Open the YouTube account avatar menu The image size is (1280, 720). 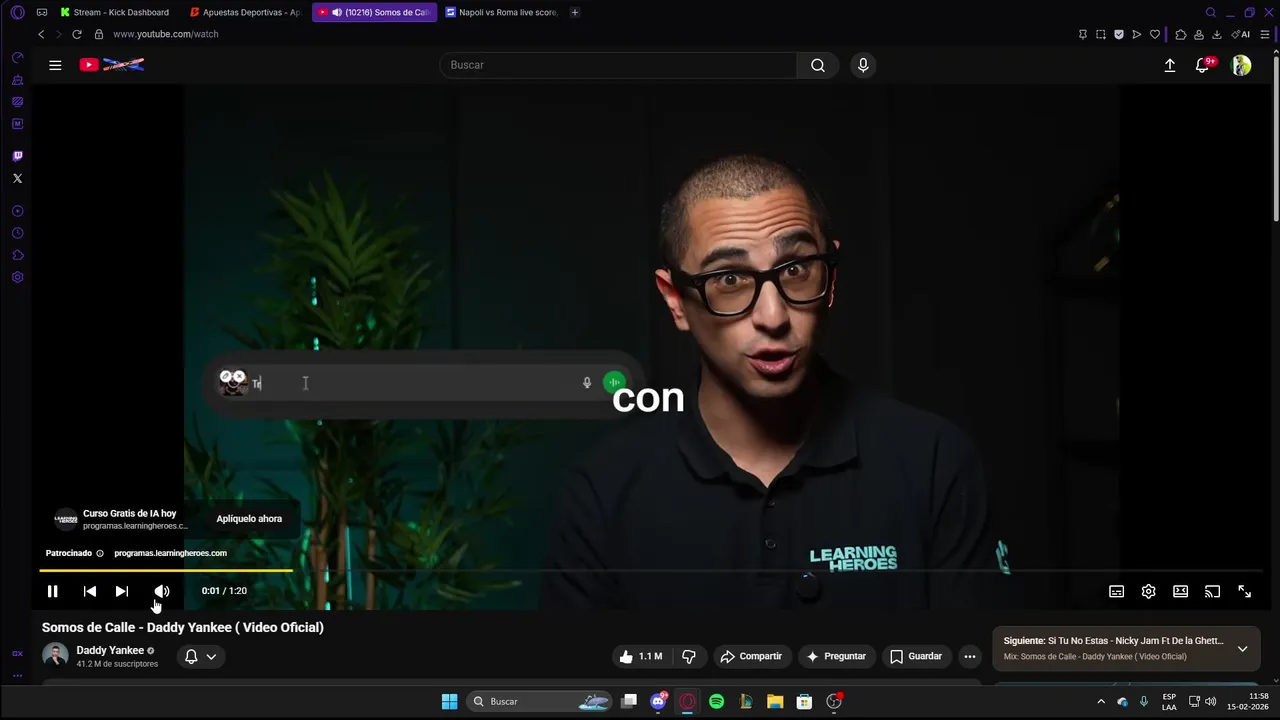(x=1241, y=65)
